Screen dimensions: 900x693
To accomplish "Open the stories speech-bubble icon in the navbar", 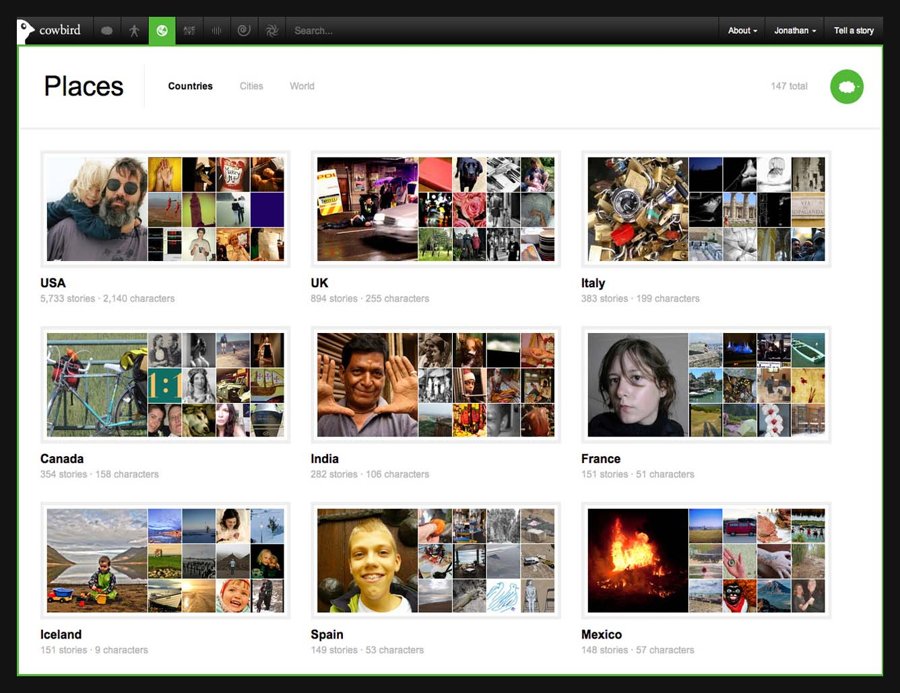I will click(107, 31).
